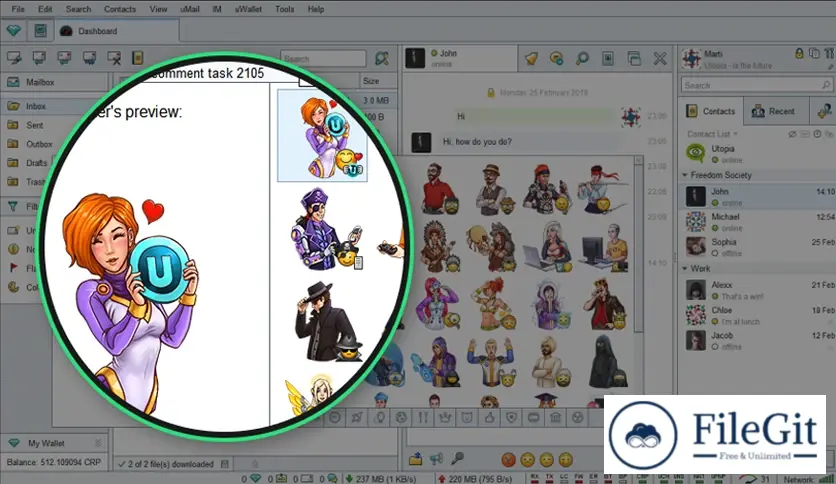836x484 pixels.
Task: Click the contacts panel Search field
Action: [x=756, y=85]
